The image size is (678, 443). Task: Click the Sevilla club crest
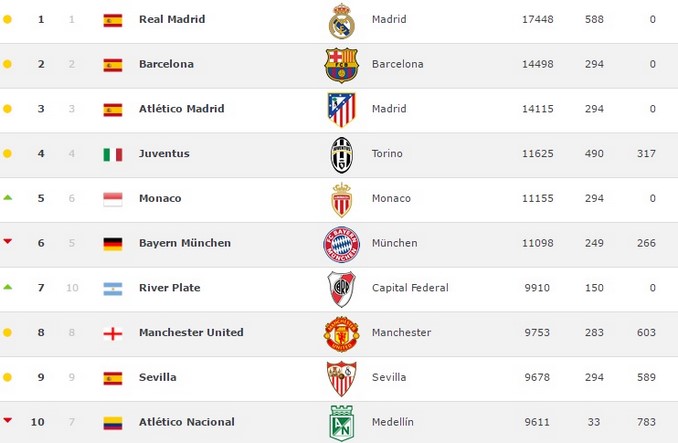342,378
